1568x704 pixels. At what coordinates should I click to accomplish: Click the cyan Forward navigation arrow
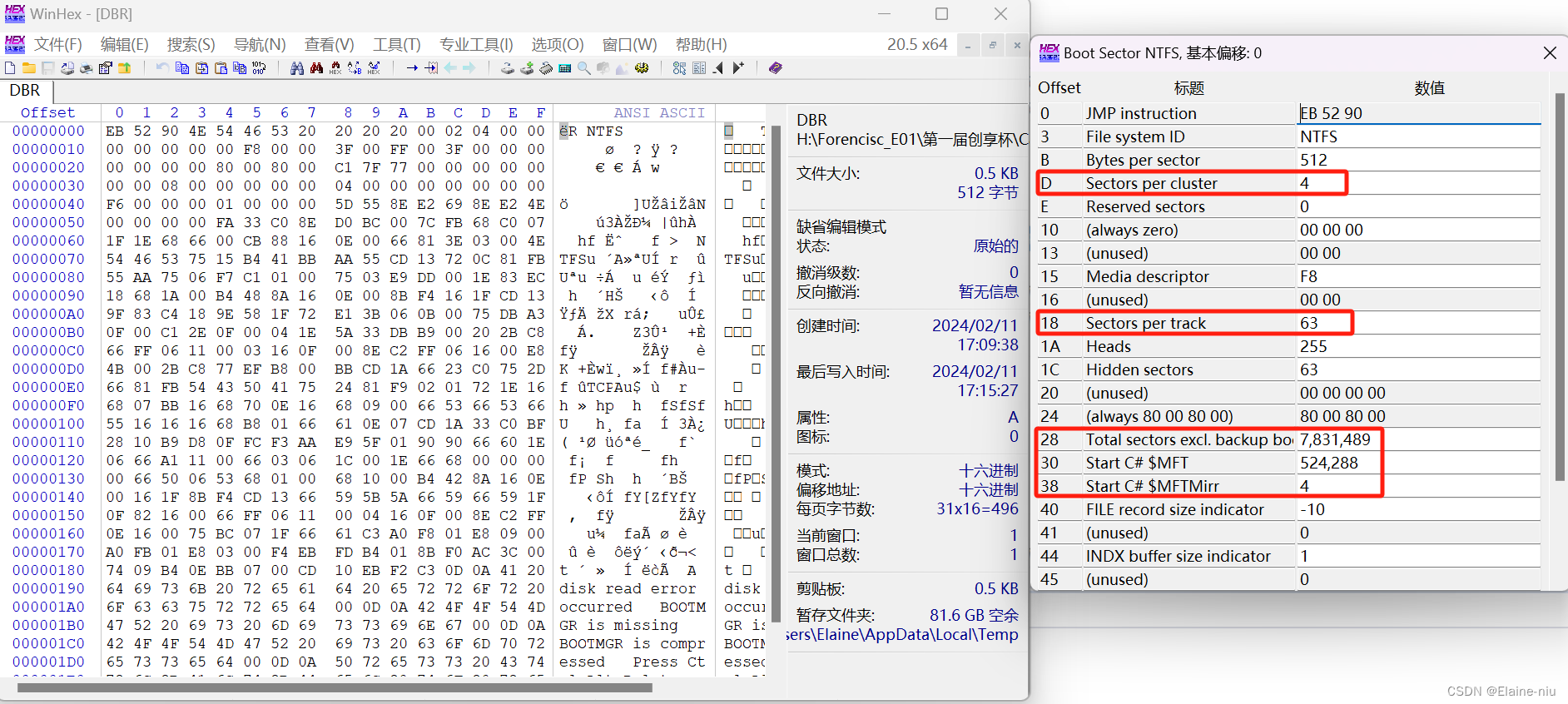point(469,68)
